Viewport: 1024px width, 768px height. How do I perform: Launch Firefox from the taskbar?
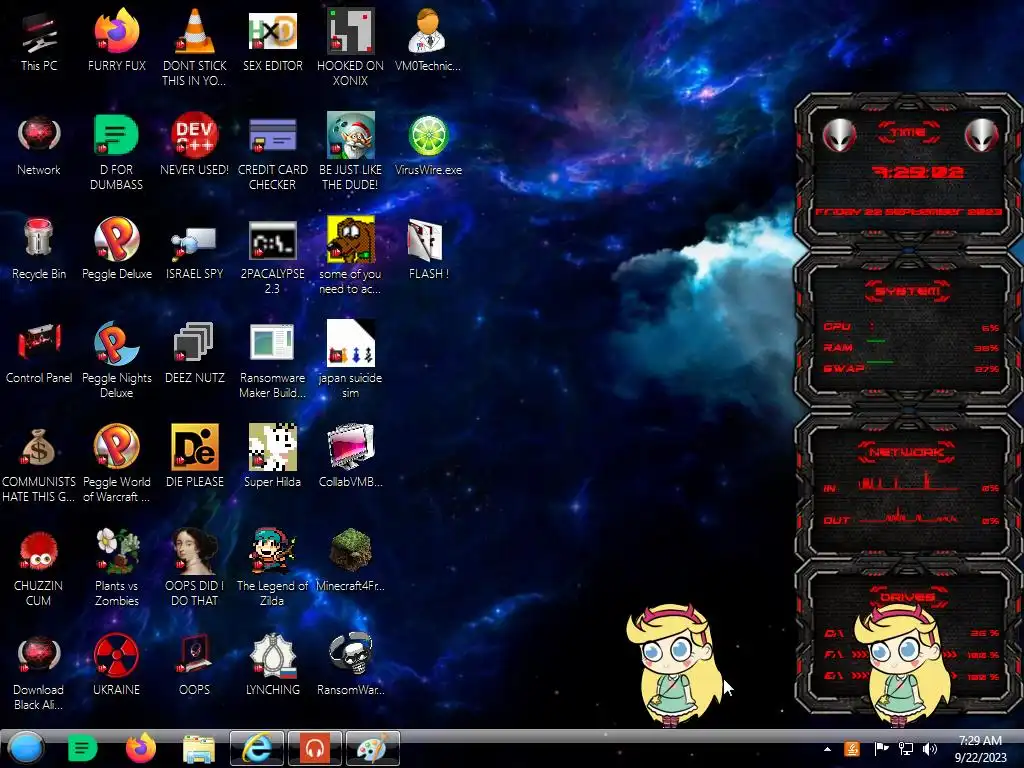pyautogui.click(x=141, y=748)
